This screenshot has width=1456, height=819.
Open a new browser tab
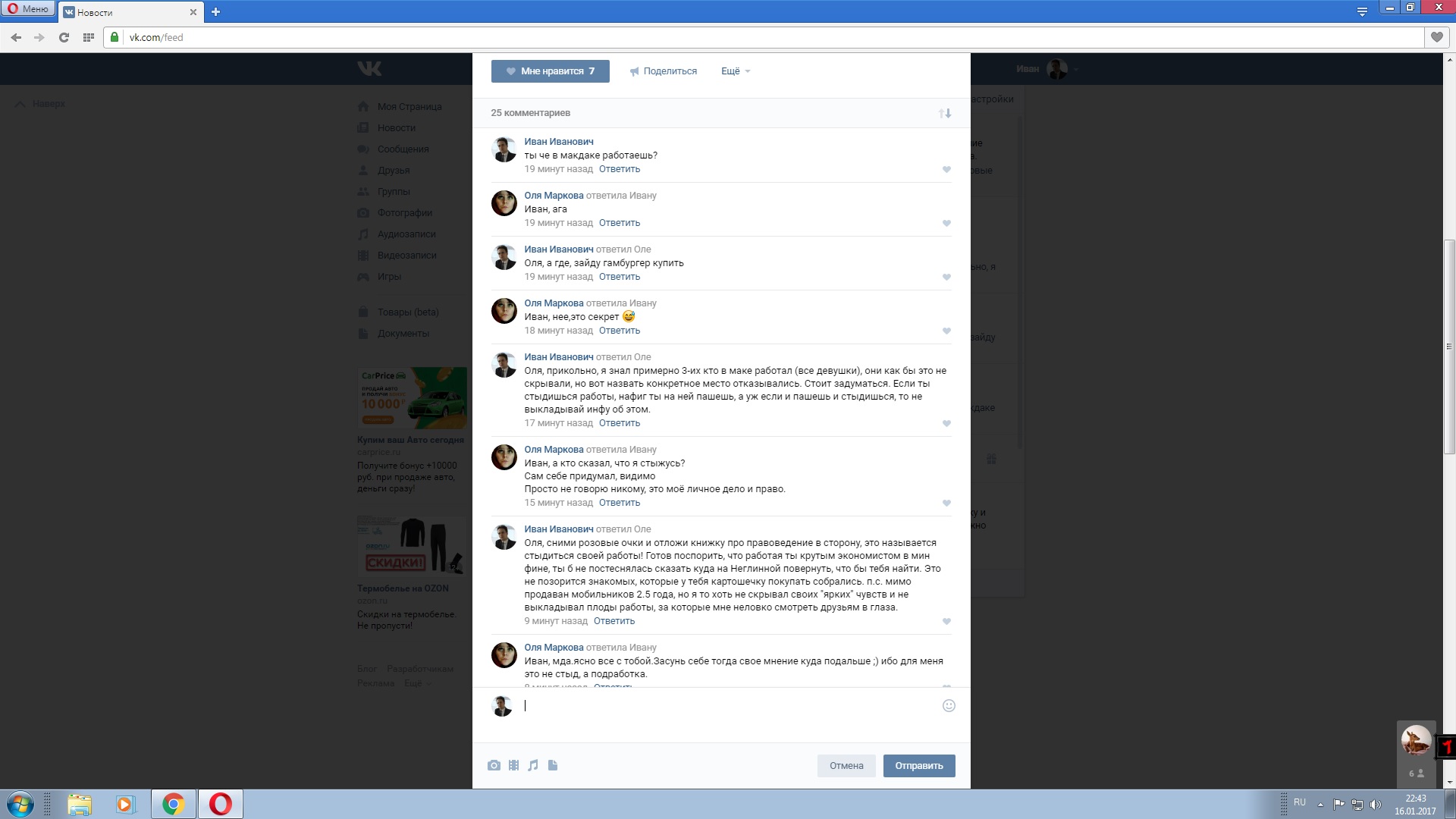(215, 11)
